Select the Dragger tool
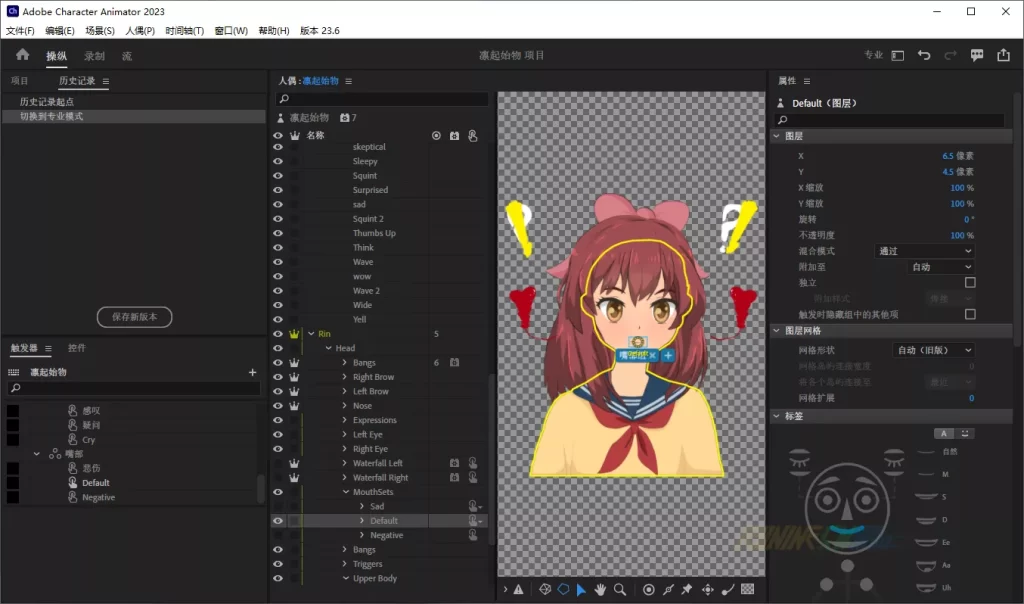 pos(708,590)
